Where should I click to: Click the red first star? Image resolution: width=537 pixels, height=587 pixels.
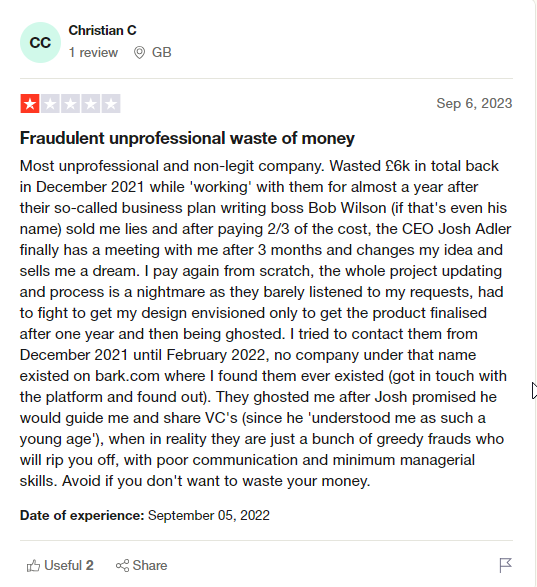(x=30, y=104)
